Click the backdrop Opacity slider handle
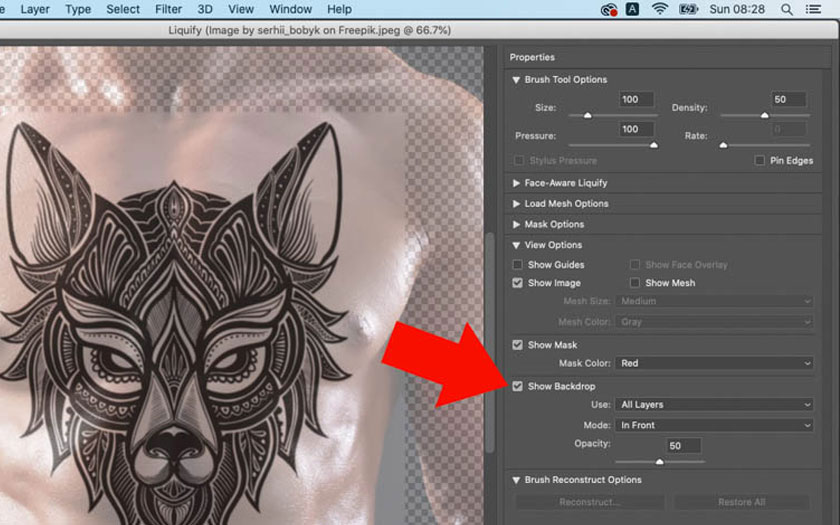This screenshot has height=525, width=840. 659,461
